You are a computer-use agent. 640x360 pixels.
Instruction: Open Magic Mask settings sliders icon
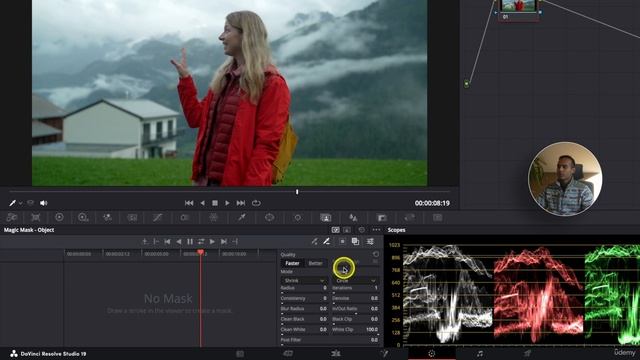click(x=370, y=242)
